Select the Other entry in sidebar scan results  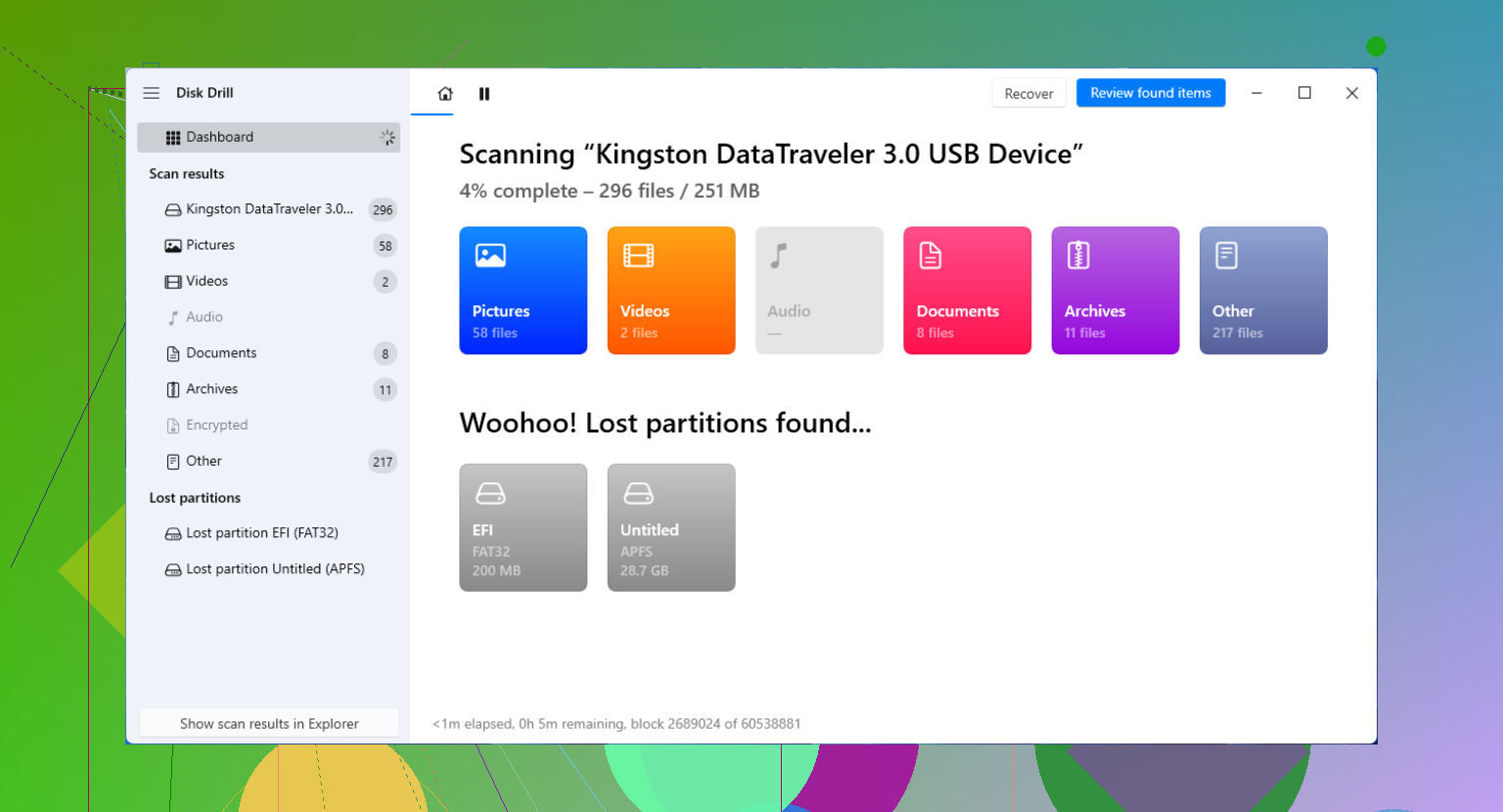[268, 461]
